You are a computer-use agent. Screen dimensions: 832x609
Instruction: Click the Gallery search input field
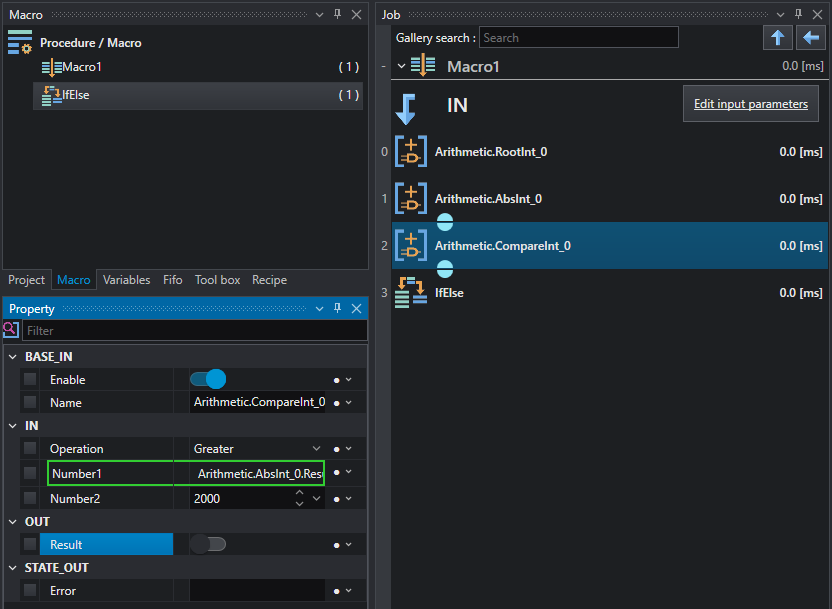579,38
